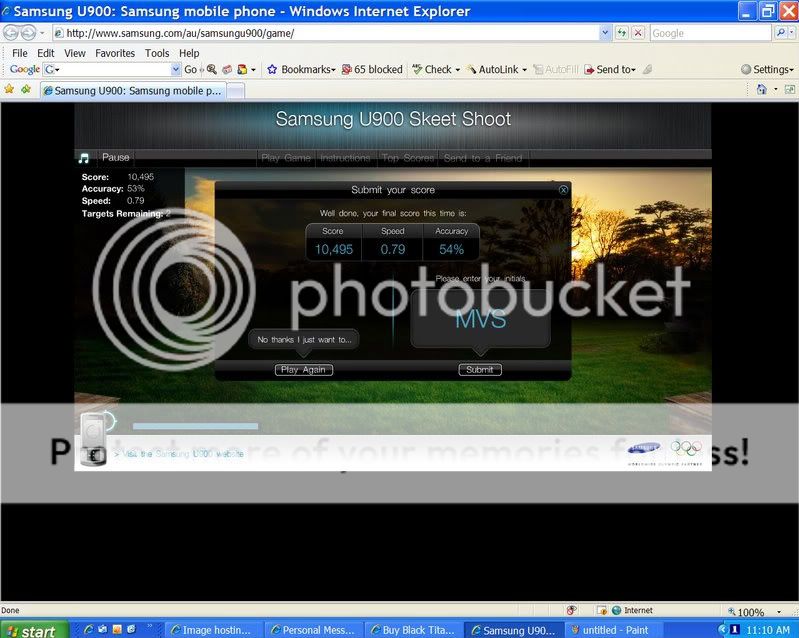This screenshot has width=799, height=638.
Task: Switch to Image hosting taskbar window
Action: pyautogui.click(x=214, y=630)
